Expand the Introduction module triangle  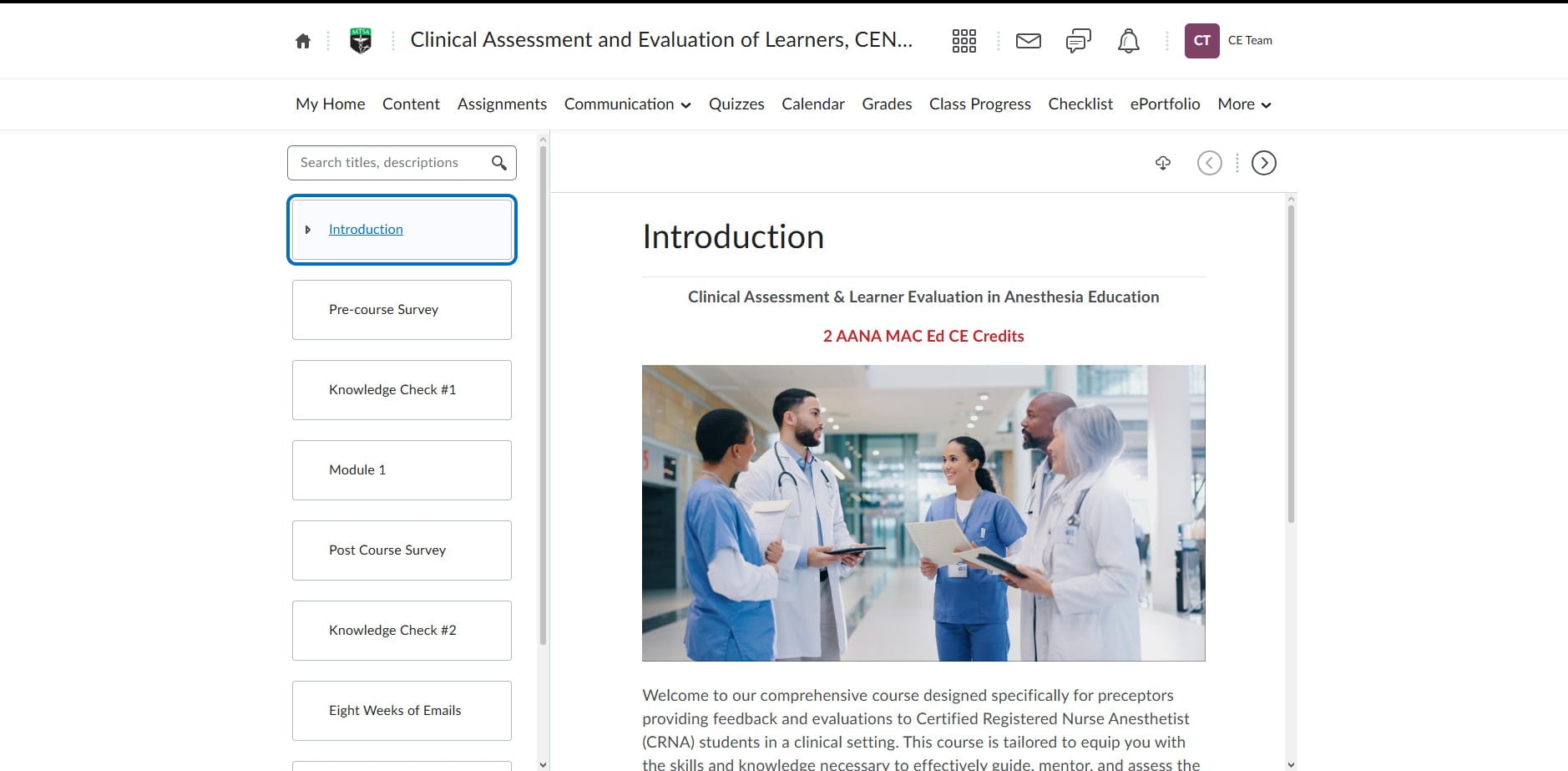(308, 230)
